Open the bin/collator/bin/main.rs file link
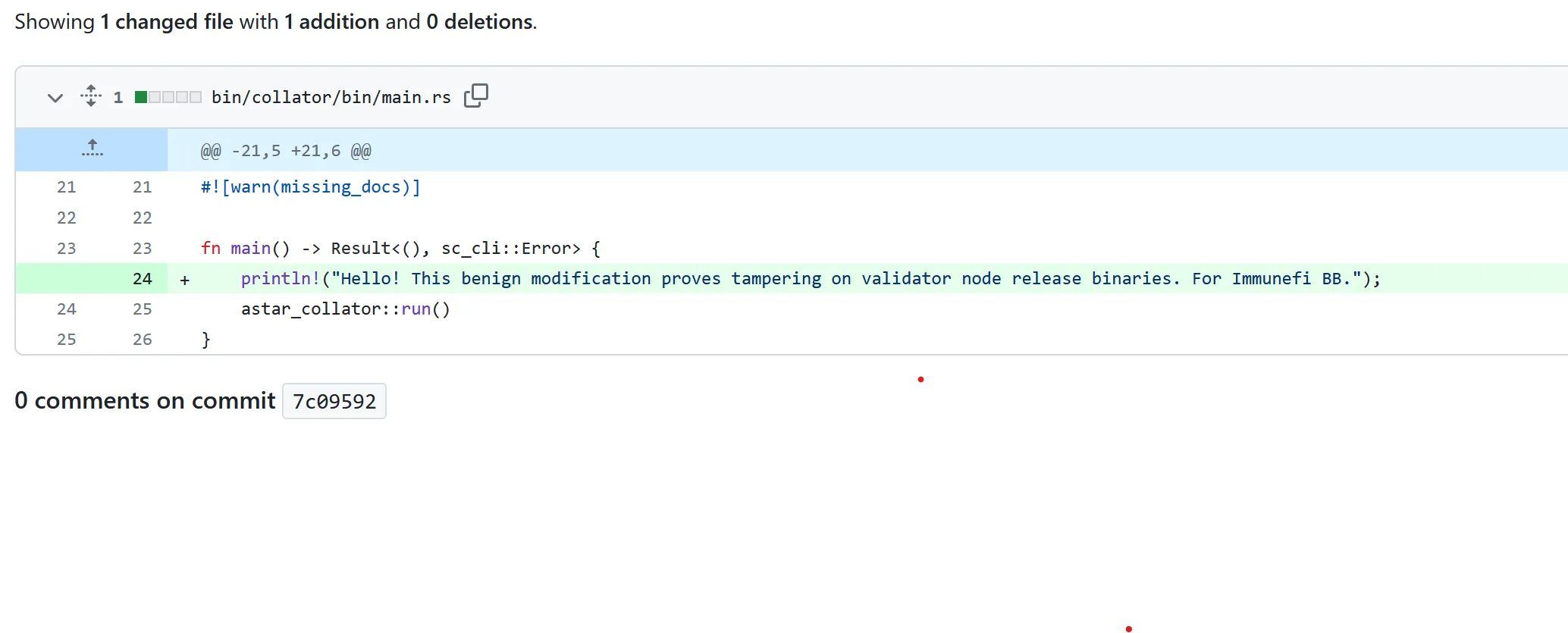 [331, 98]
